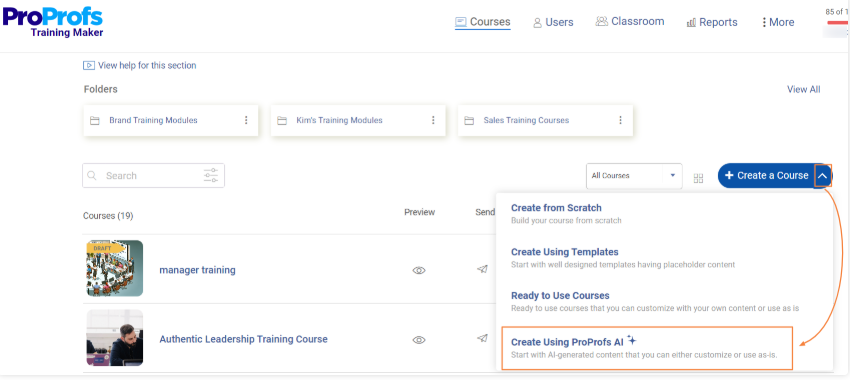This screenshot has height=380, width=850.
Task: Click the Folders section label
Action: click(x=100, y=89)
